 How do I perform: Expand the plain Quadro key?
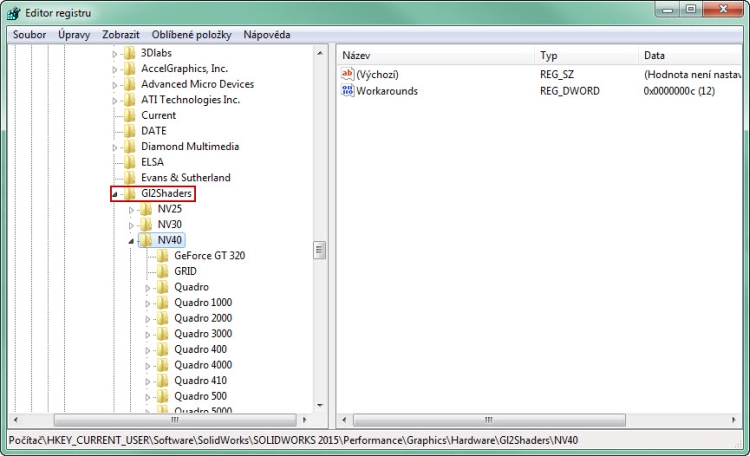[x=148, y=288]
